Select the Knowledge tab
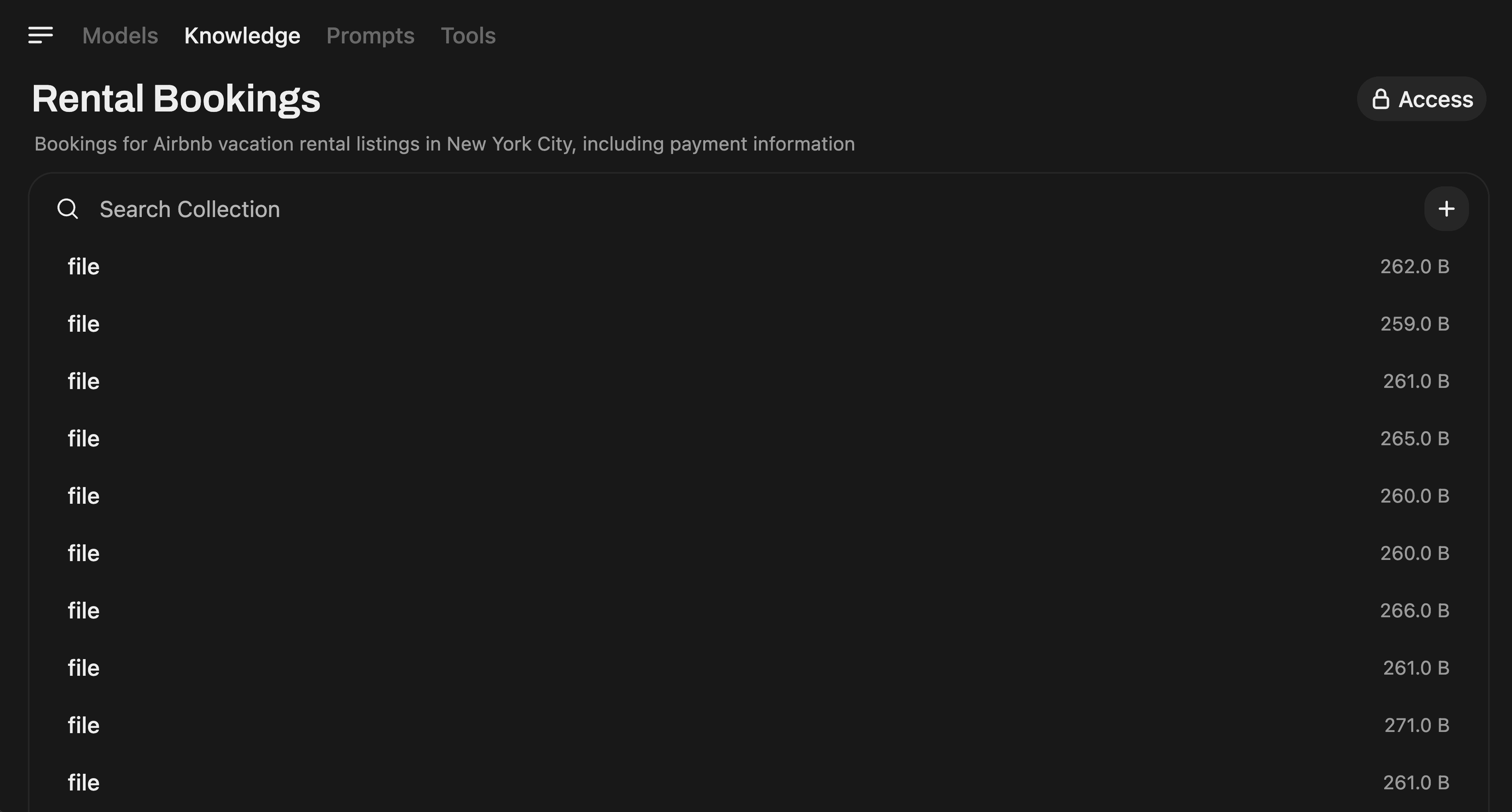The width and height of the screenshot is (1512, 812). [242, 36]
